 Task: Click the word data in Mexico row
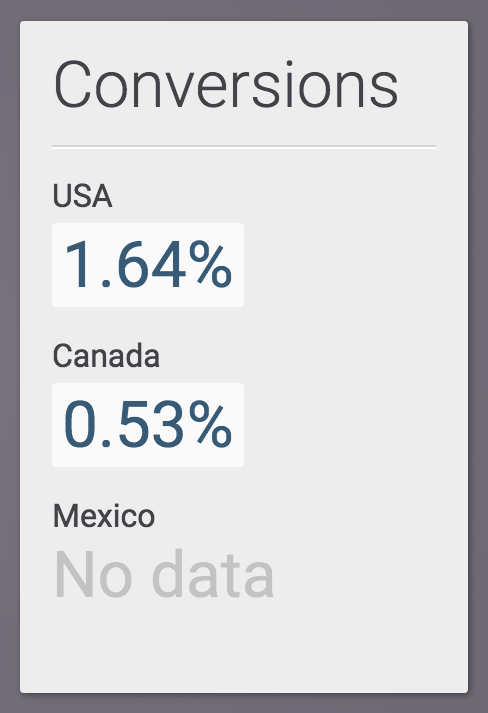tap(213, 574)
